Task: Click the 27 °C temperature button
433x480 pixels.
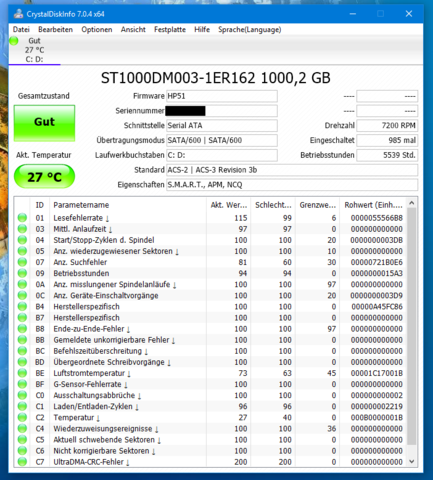Action: 44,177
